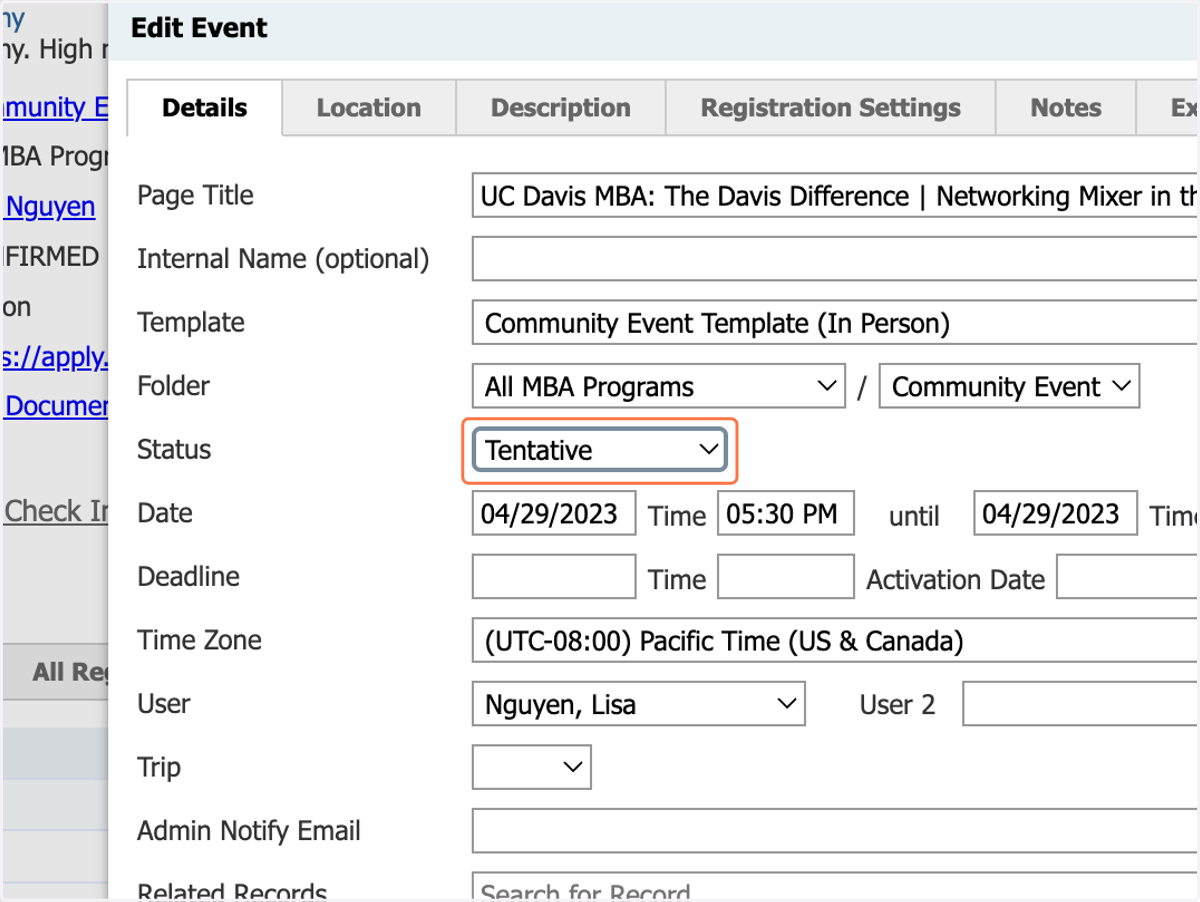Open the Description tab
This screenshot has height=902, width=1200.
[x=561, y=108]
